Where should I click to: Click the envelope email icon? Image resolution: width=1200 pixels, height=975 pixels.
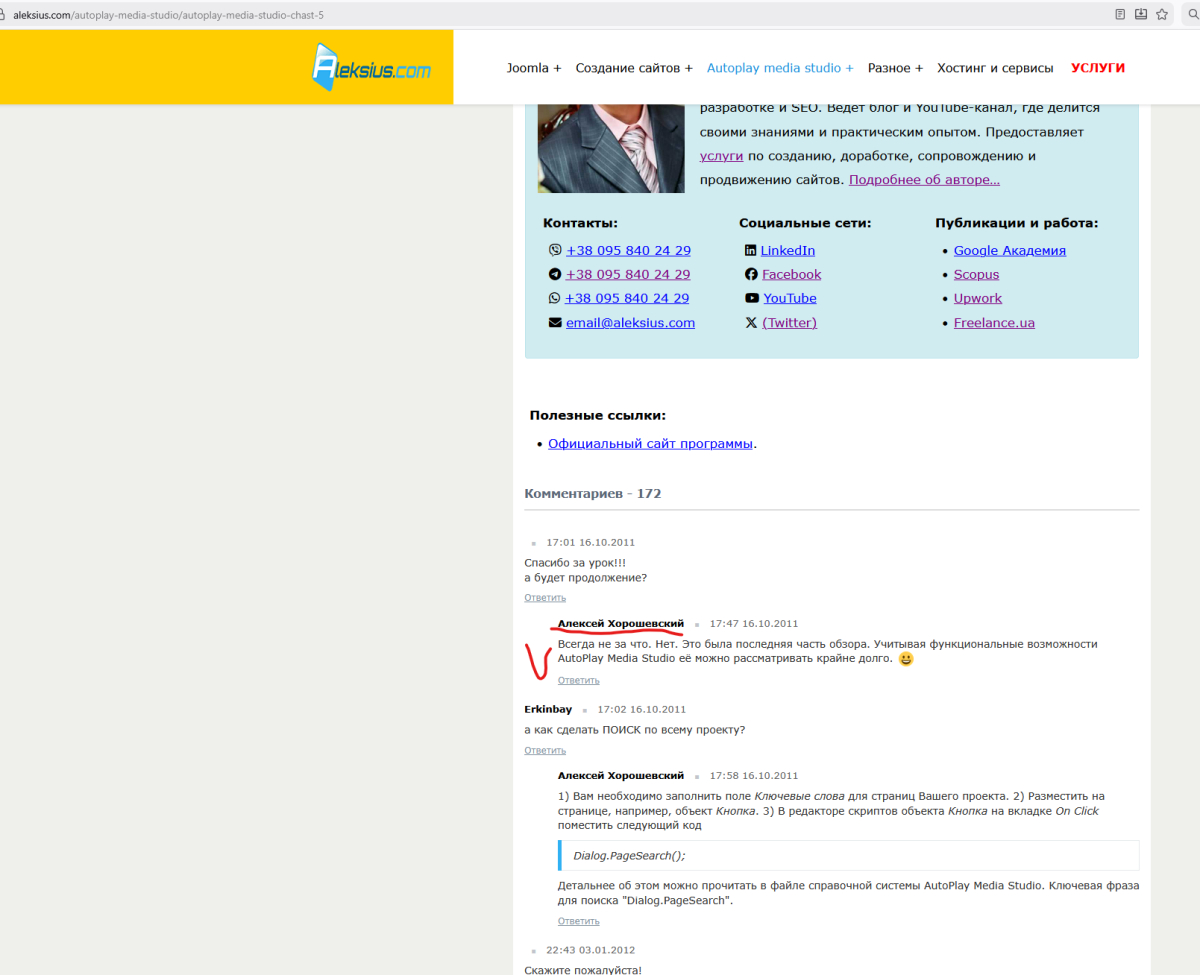tap(555, 323)
